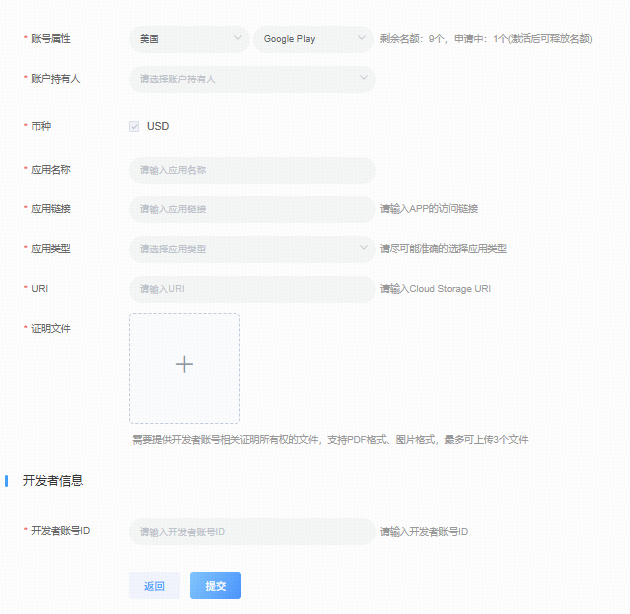The image size is (630, 614).
Task: Focus the 应用名称 input field
Action: [252, 170]
